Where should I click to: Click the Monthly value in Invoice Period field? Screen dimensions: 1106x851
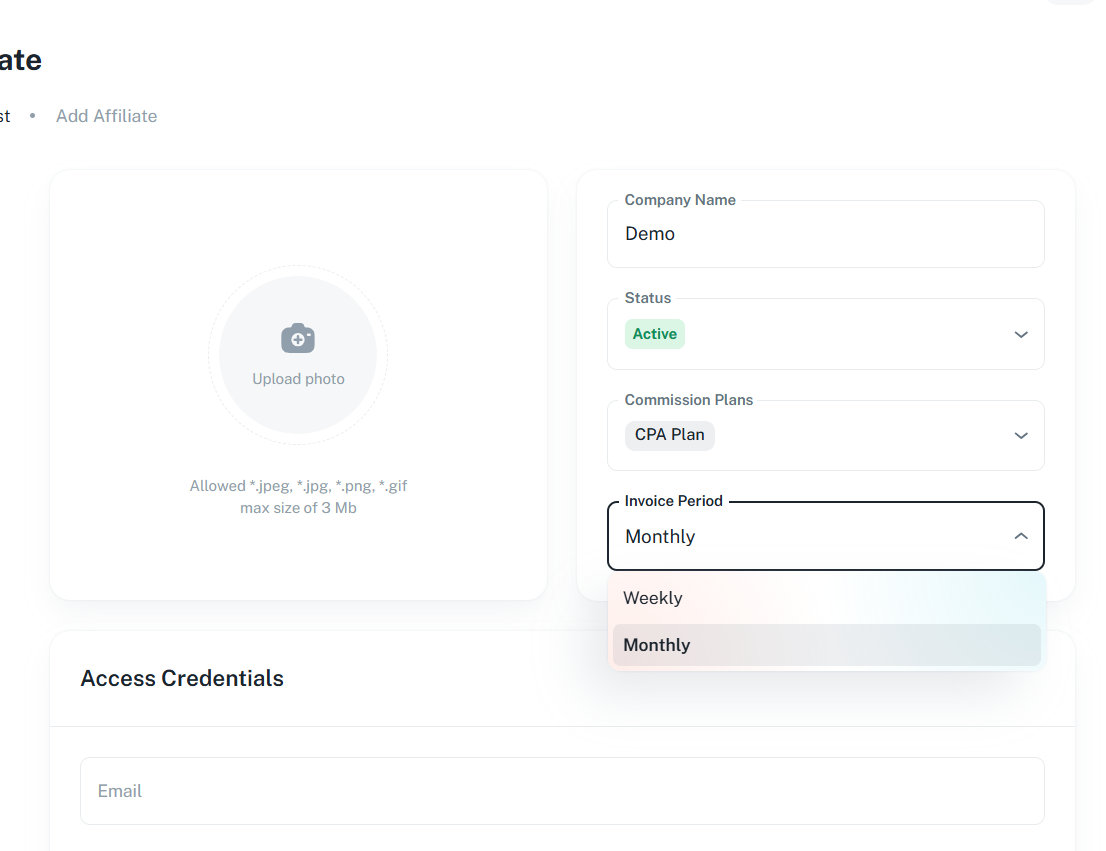pos(660,537)
